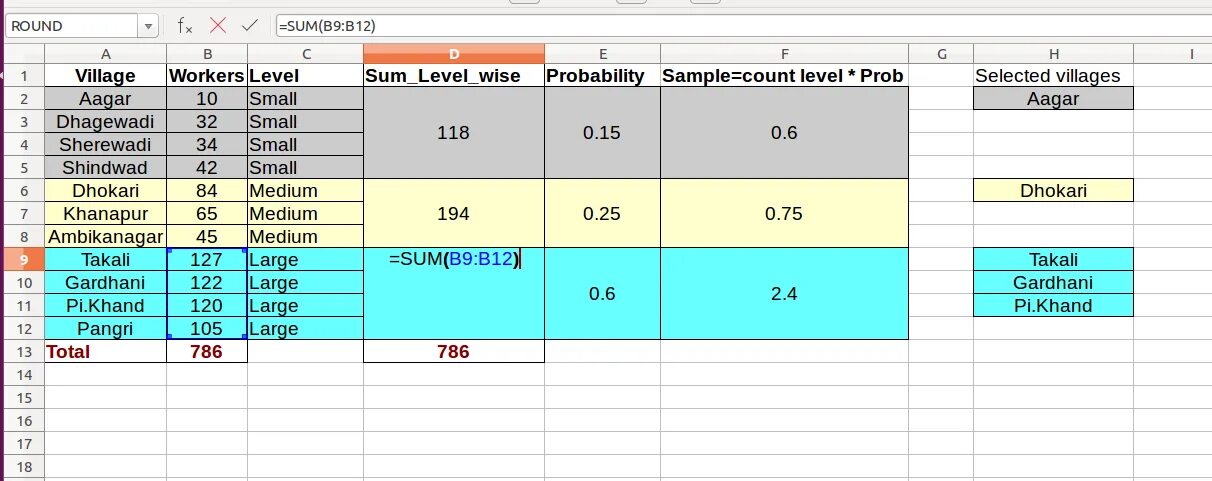The width and height of the screenshot is (1212, 481).
Task: Click workers value 105
Action: [x=207, y=329]
